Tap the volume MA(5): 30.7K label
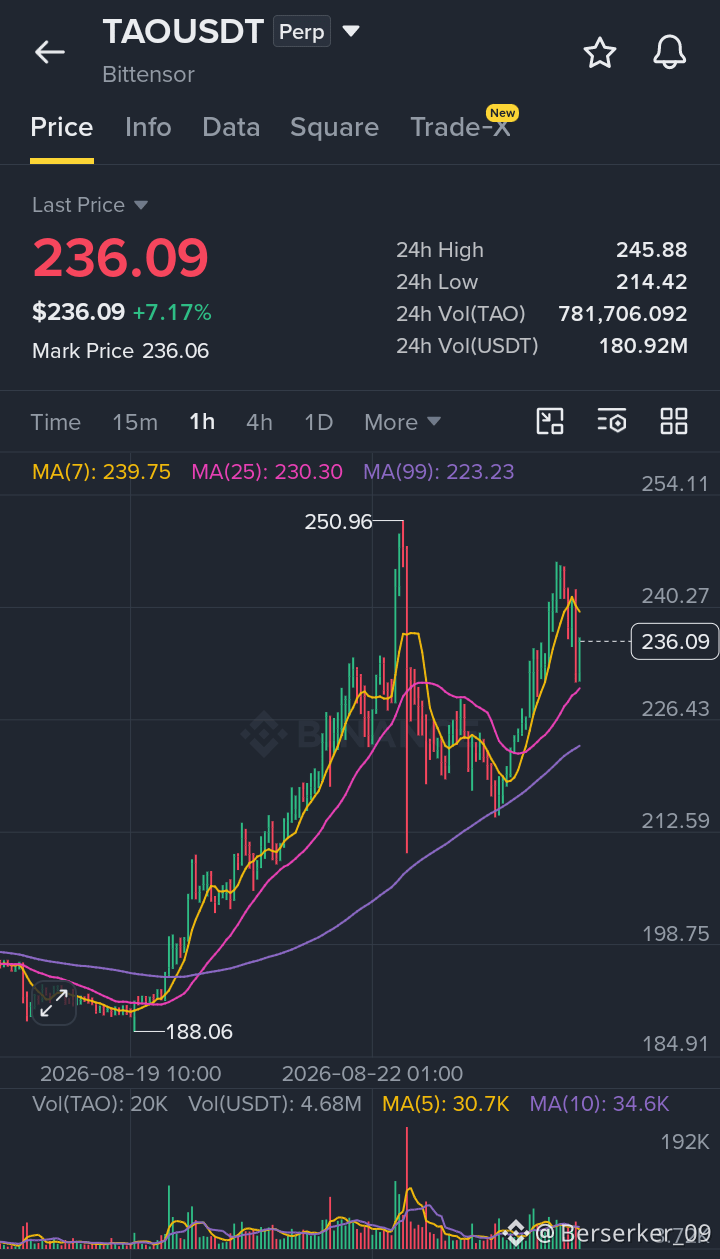The width and height of the screenshot is (720, 1259). point(446,1104)
